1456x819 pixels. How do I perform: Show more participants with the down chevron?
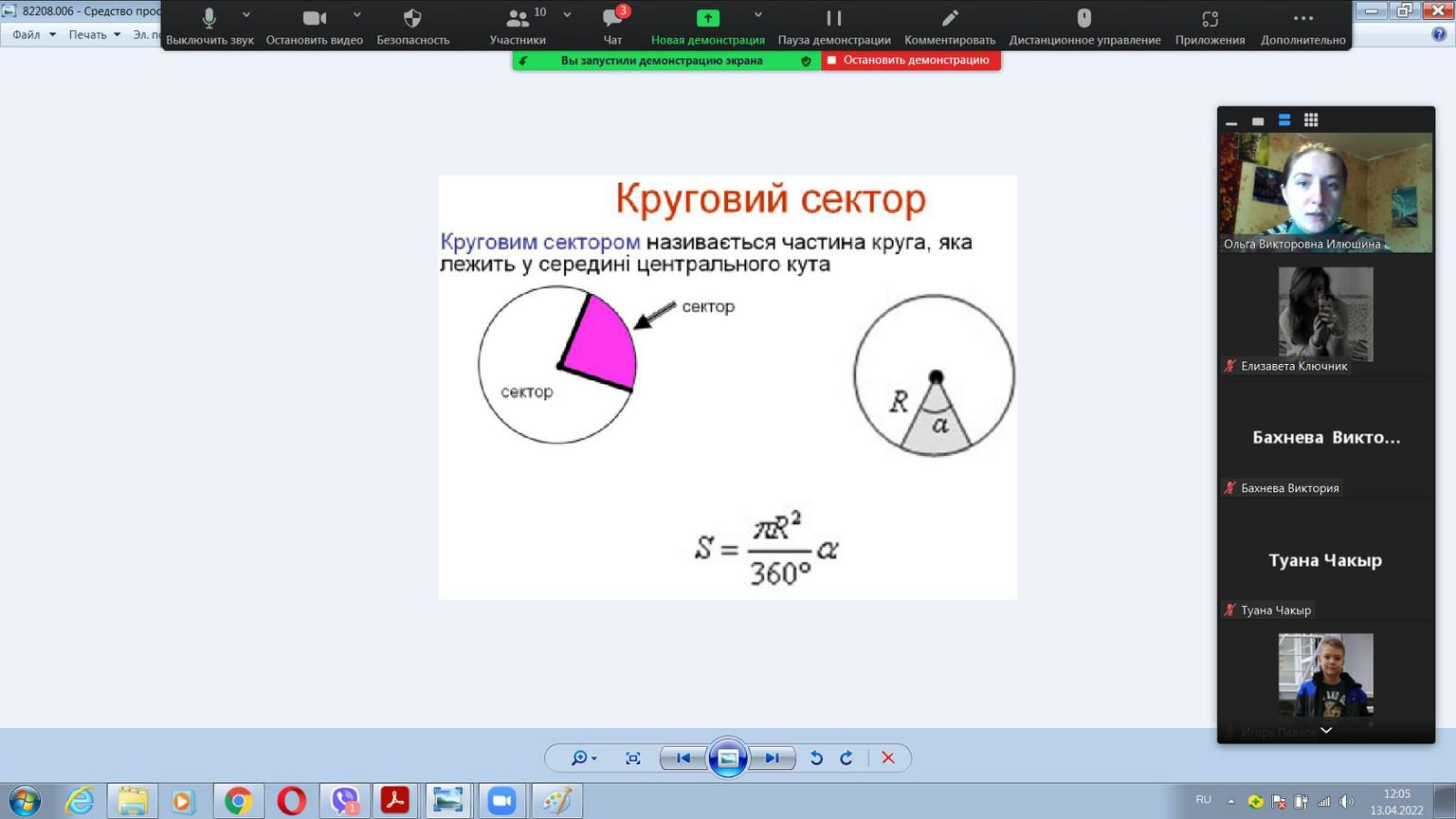[1326, 730]
